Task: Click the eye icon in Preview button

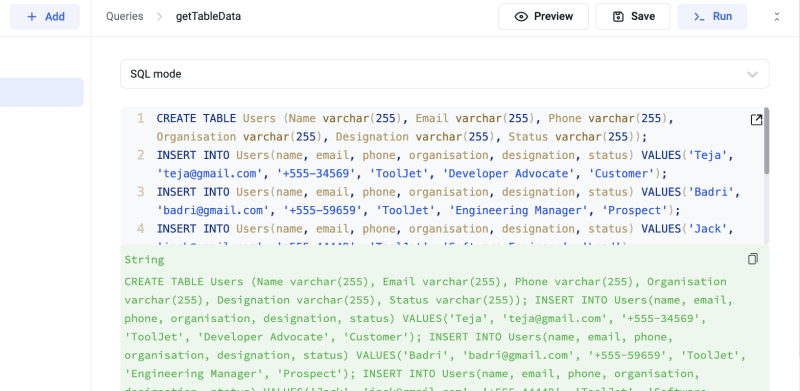Action: (x=521, y=17)
